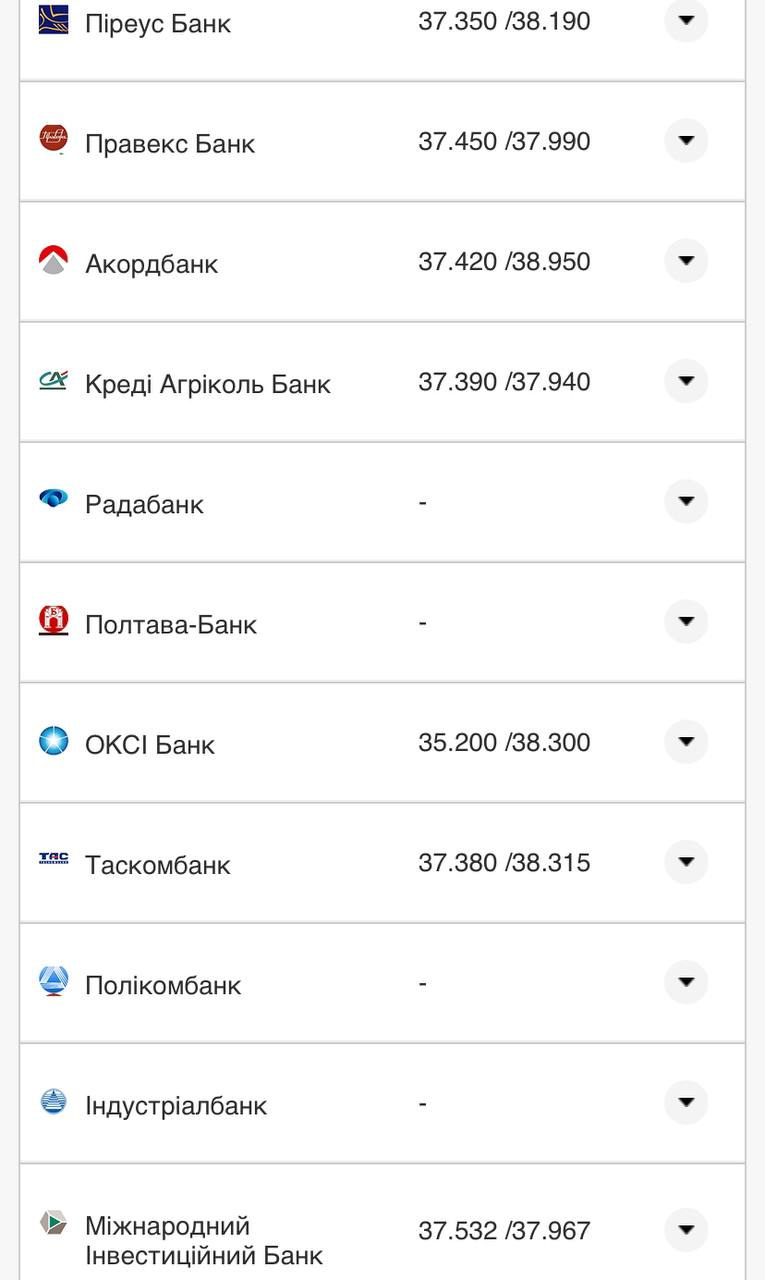765x1280 pixels.
Task: Click the Таскомбанк TAC logo icon
Action: 54,858
